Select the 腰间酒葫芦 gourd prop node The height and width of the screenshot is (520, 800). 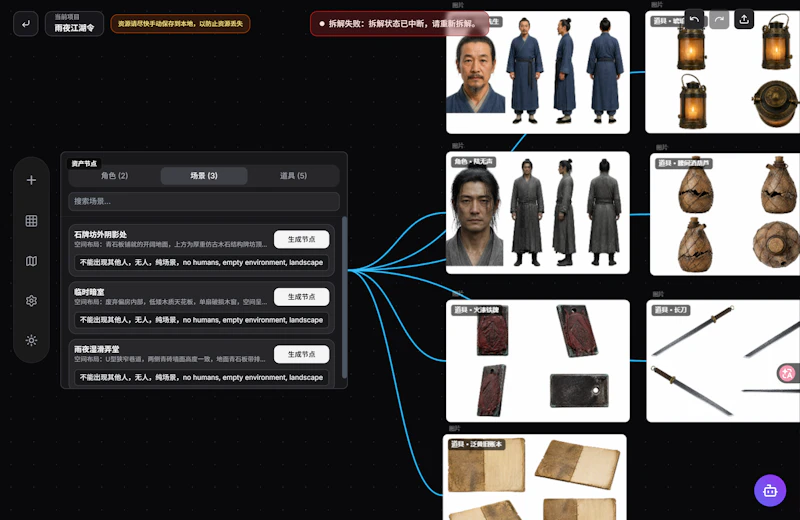pos(725,214)
